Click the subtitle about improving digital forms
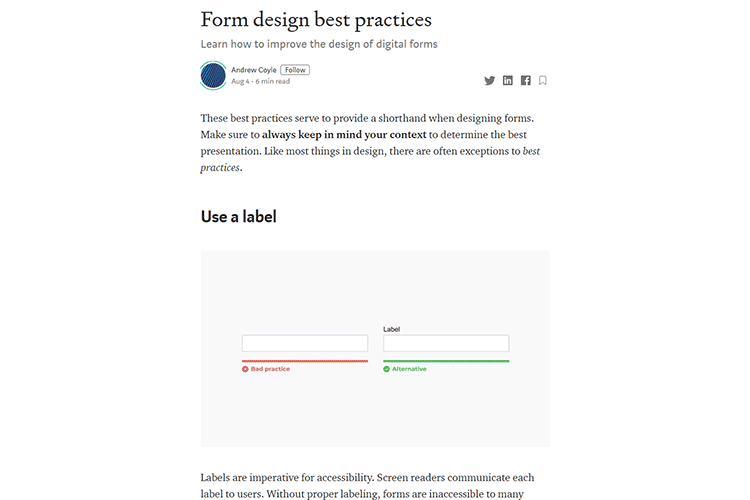 click(319, 44)
